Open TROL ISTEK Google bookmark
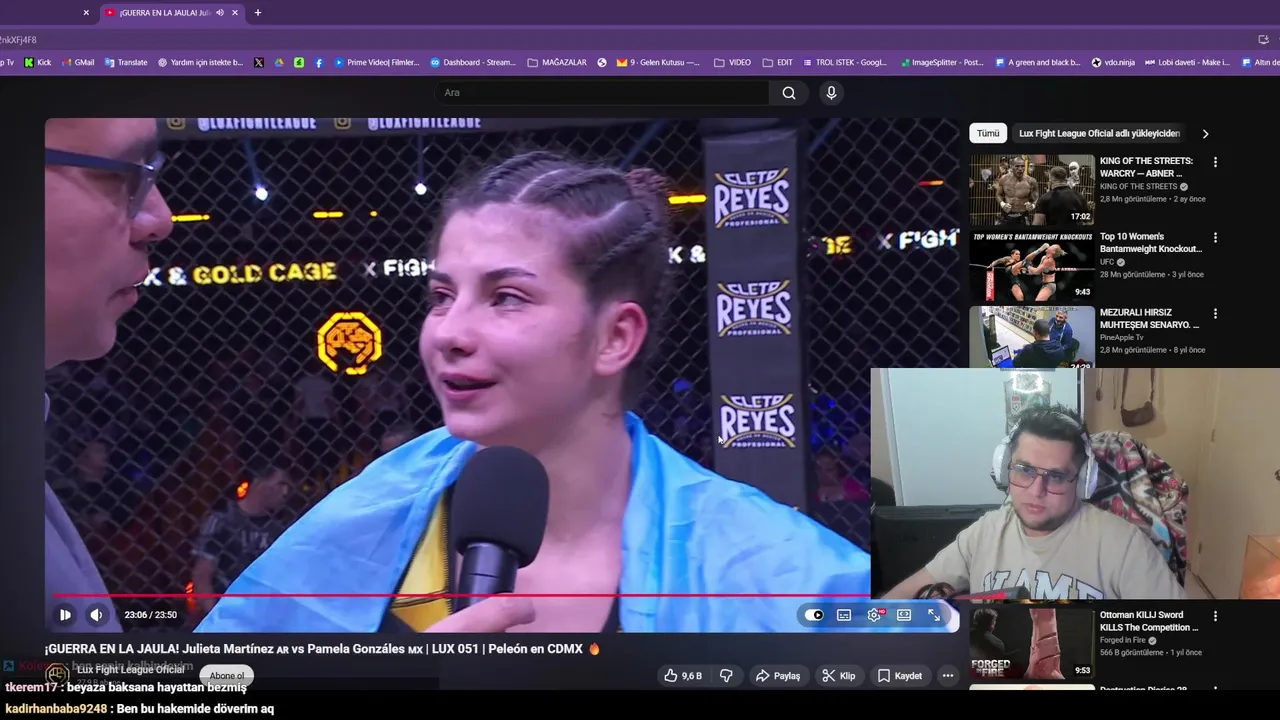 point(844,62)
